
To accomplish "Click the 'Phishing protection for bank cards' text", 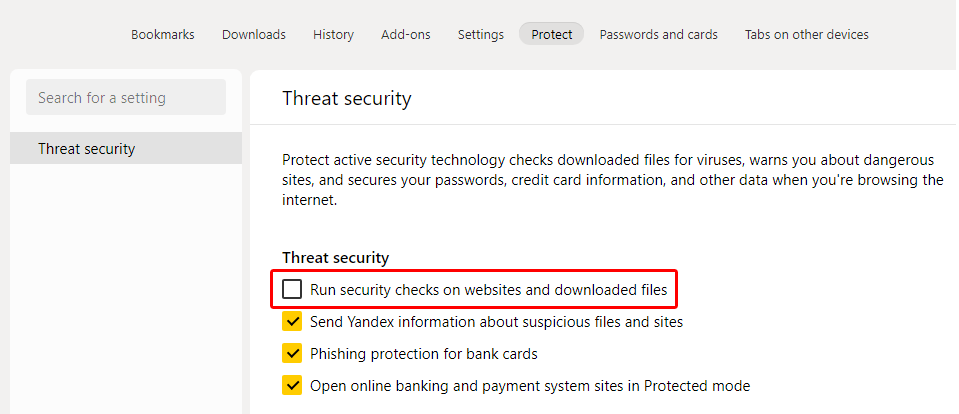I will tap(424, 354).
